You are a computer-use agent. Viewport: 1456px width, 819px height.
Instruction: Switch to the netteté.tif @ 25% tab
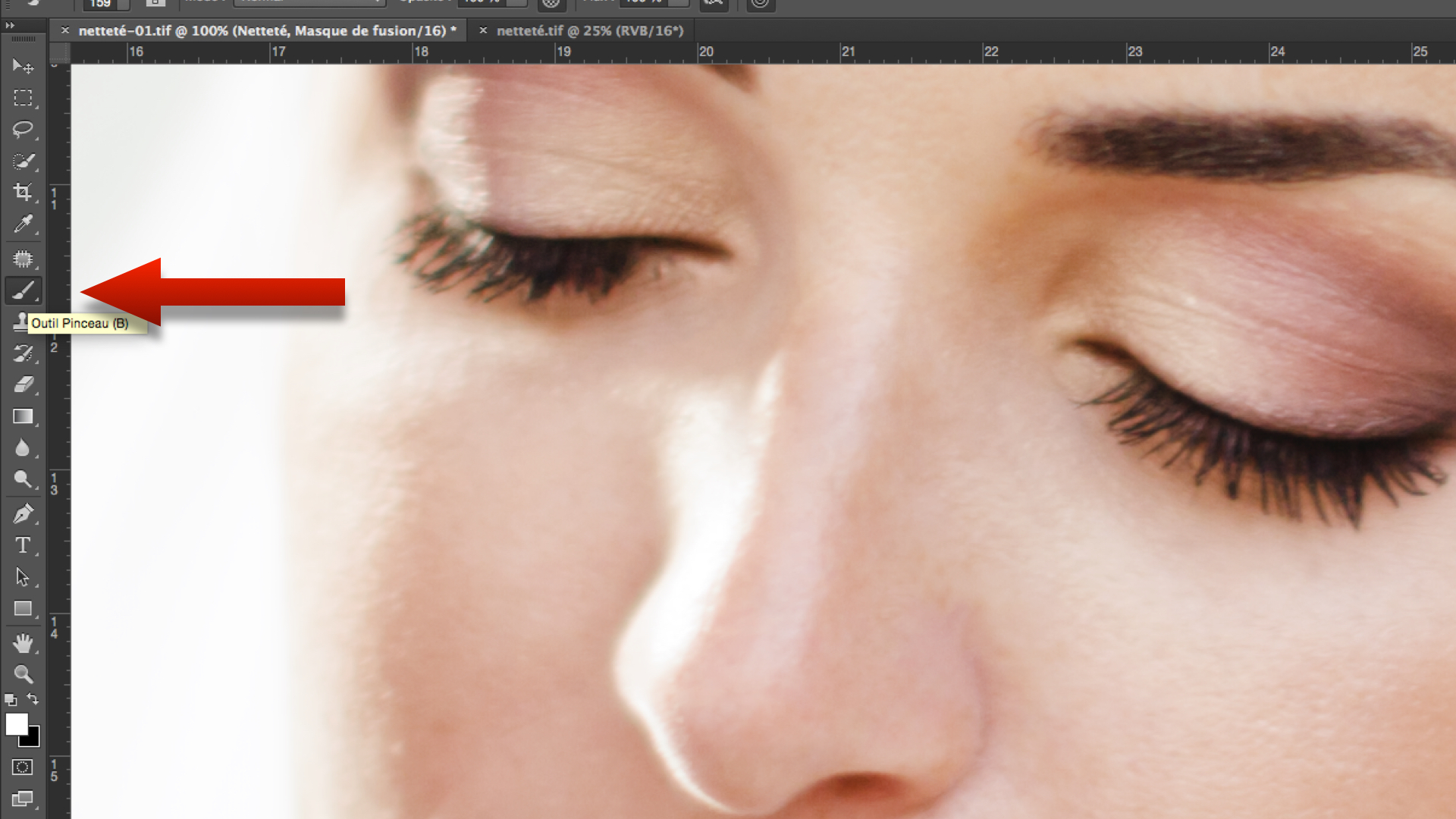click(589, 31)
